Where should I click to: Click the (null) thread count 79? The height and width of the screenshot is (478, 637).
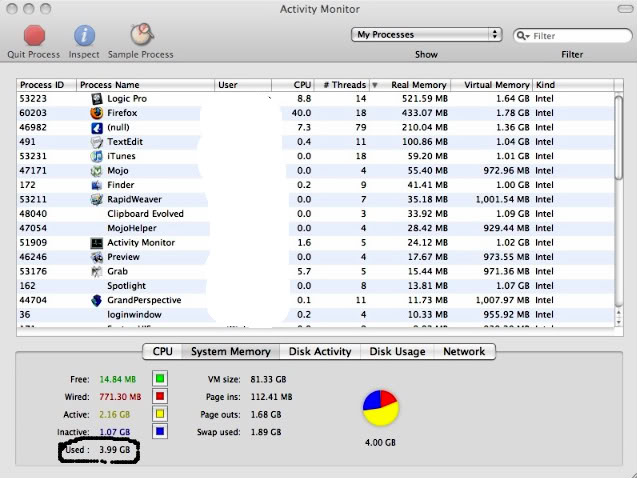point(361,128)
